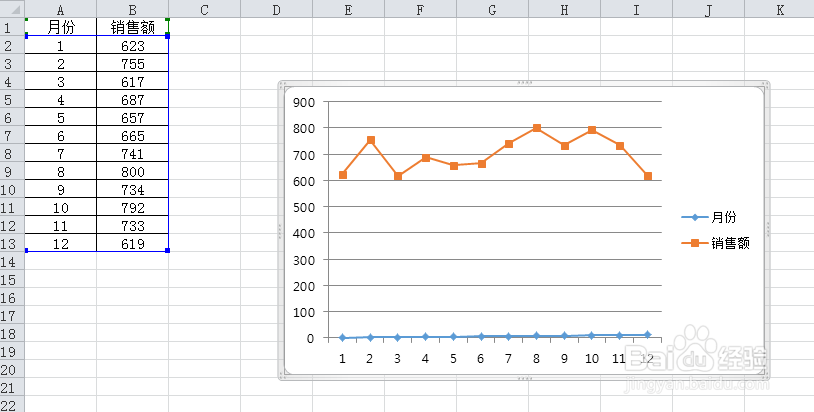Click cell B13 with value 619
The height and width of the screenshot is (412, 814).
(132, 243)
